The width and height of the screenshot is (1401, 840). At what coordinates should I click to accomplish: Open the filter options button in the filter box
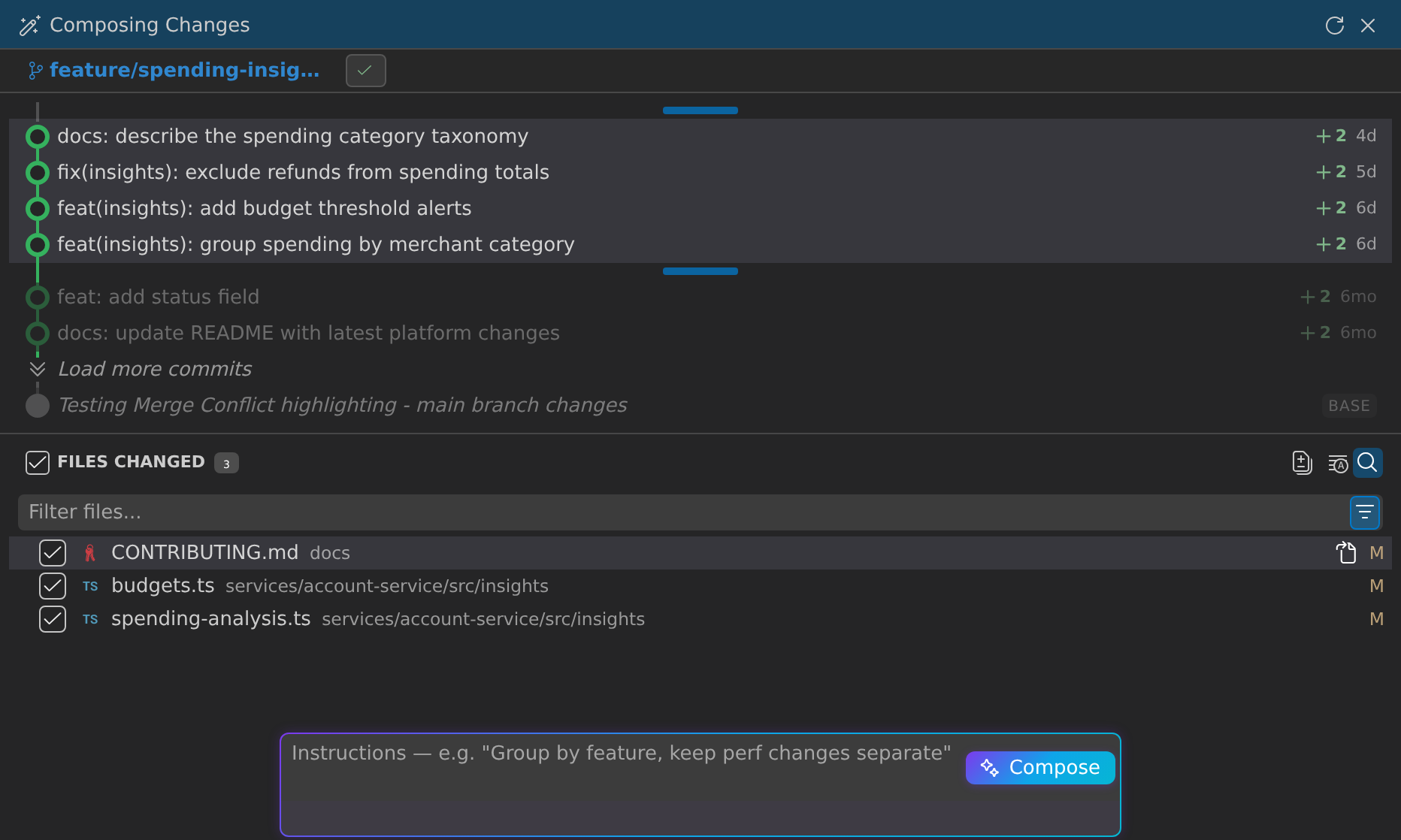[1365, 512]
